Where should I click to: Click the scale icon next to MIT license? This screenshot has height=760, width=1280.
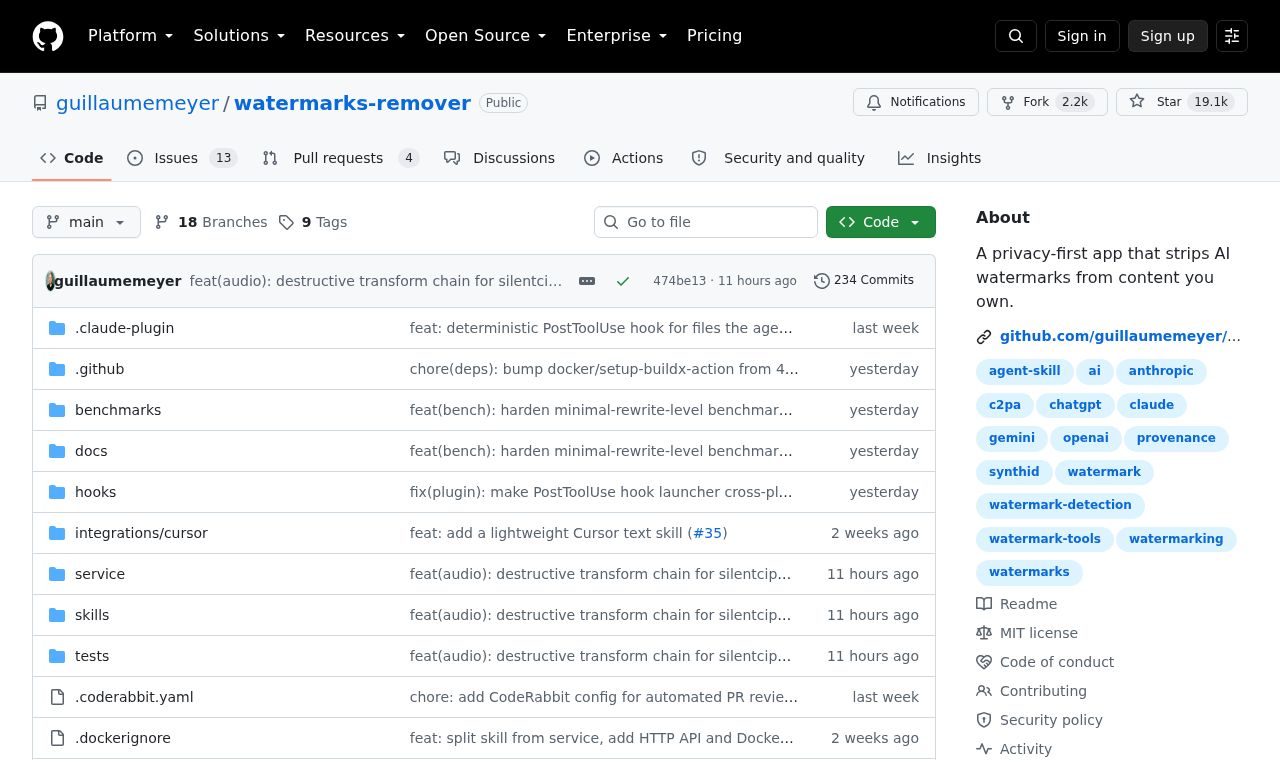(x=984, y=633)
